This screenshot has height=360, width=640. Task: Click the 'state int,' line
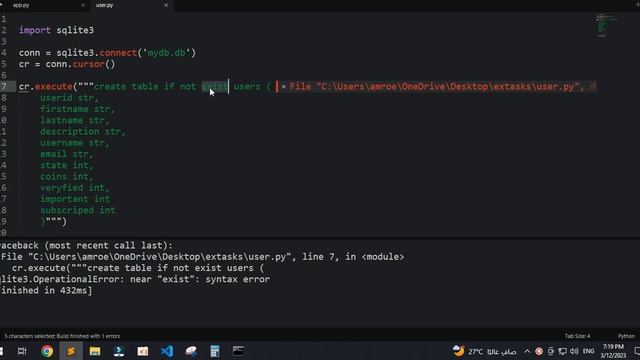(67, 165)
